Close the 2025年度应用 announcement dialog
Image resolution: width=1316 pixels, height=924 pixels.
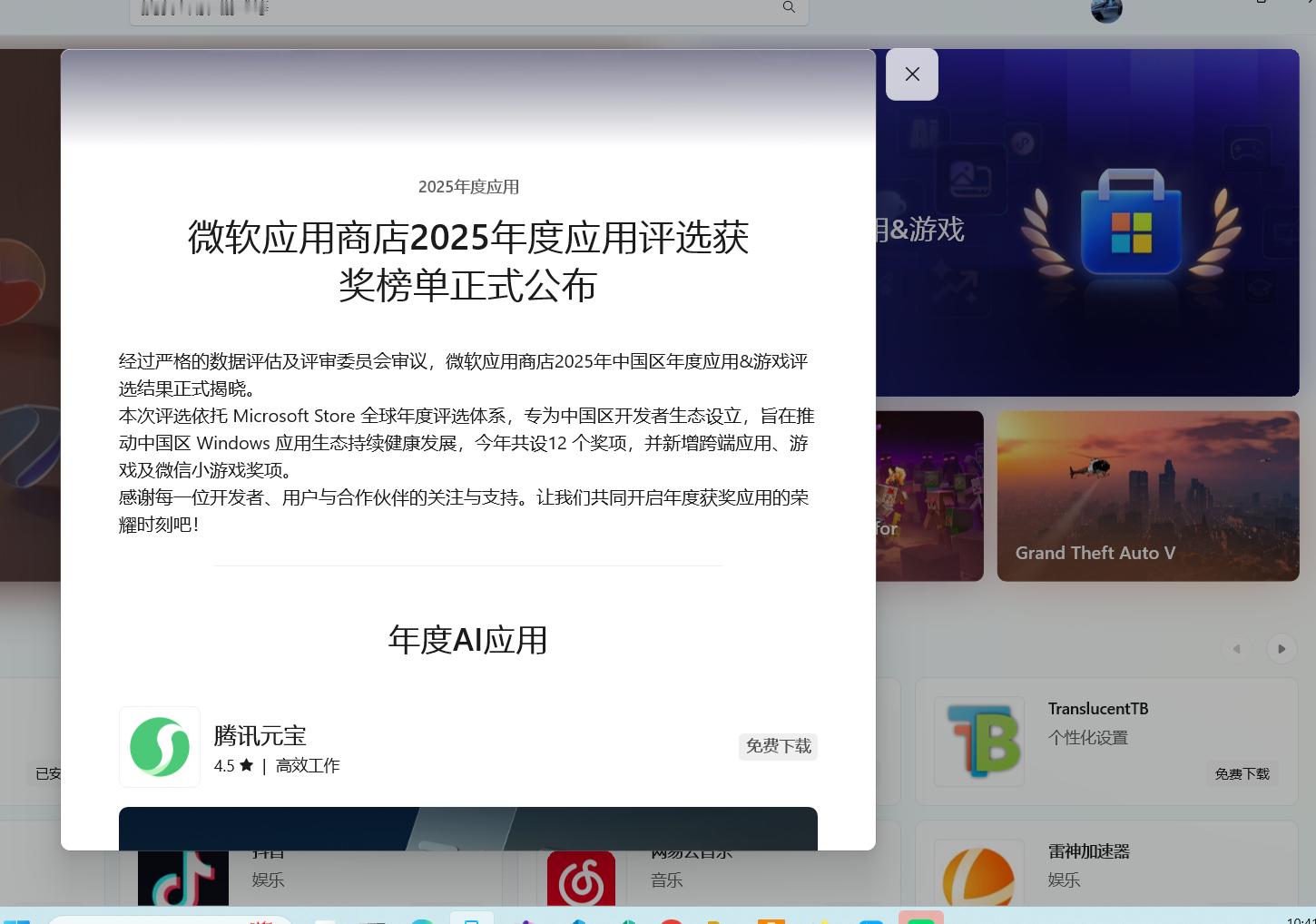click(x=912, y=74)
